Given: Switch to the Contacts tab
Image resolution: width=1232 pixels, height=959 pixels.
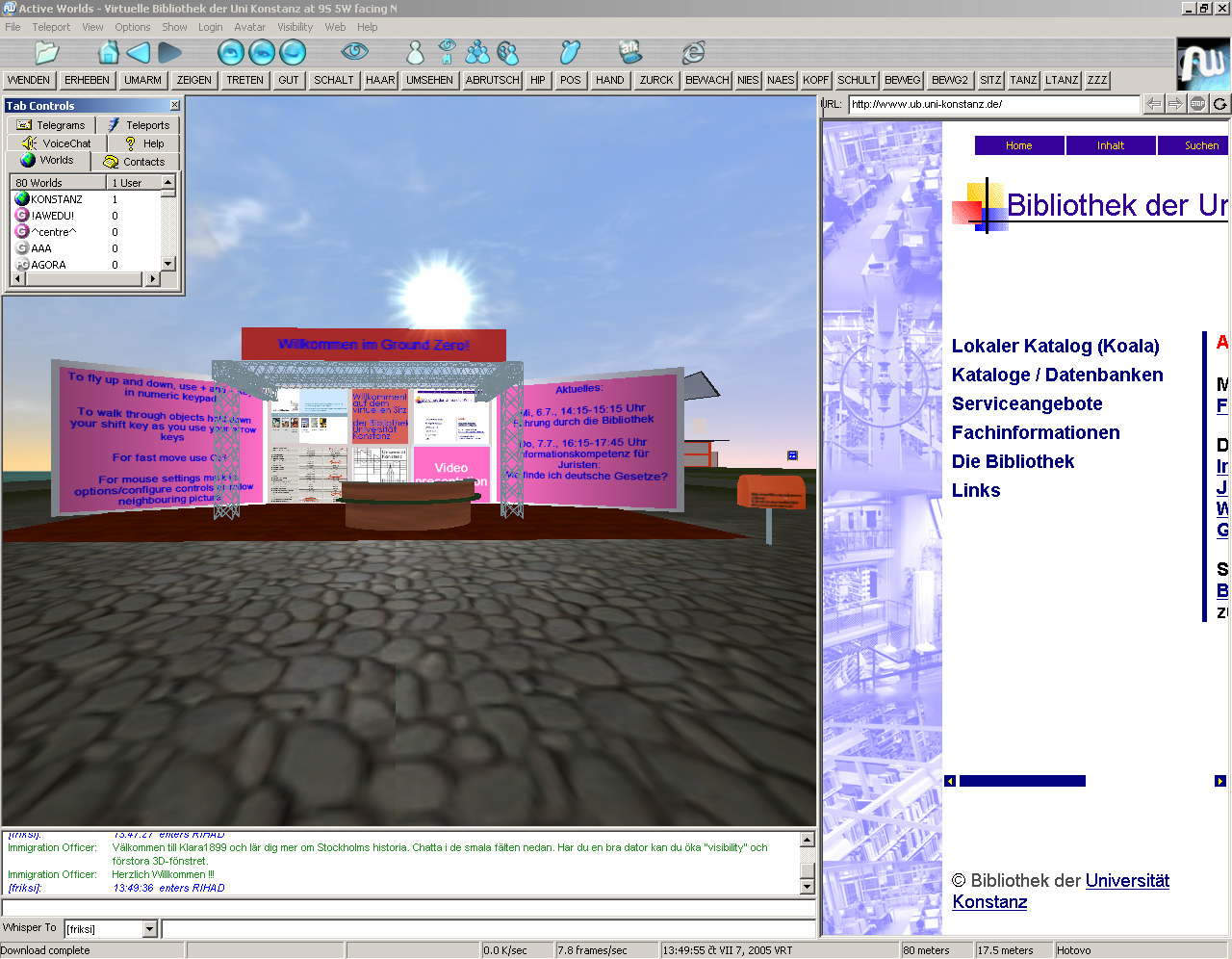Looking at the screenshot, I should pos(136,162).
